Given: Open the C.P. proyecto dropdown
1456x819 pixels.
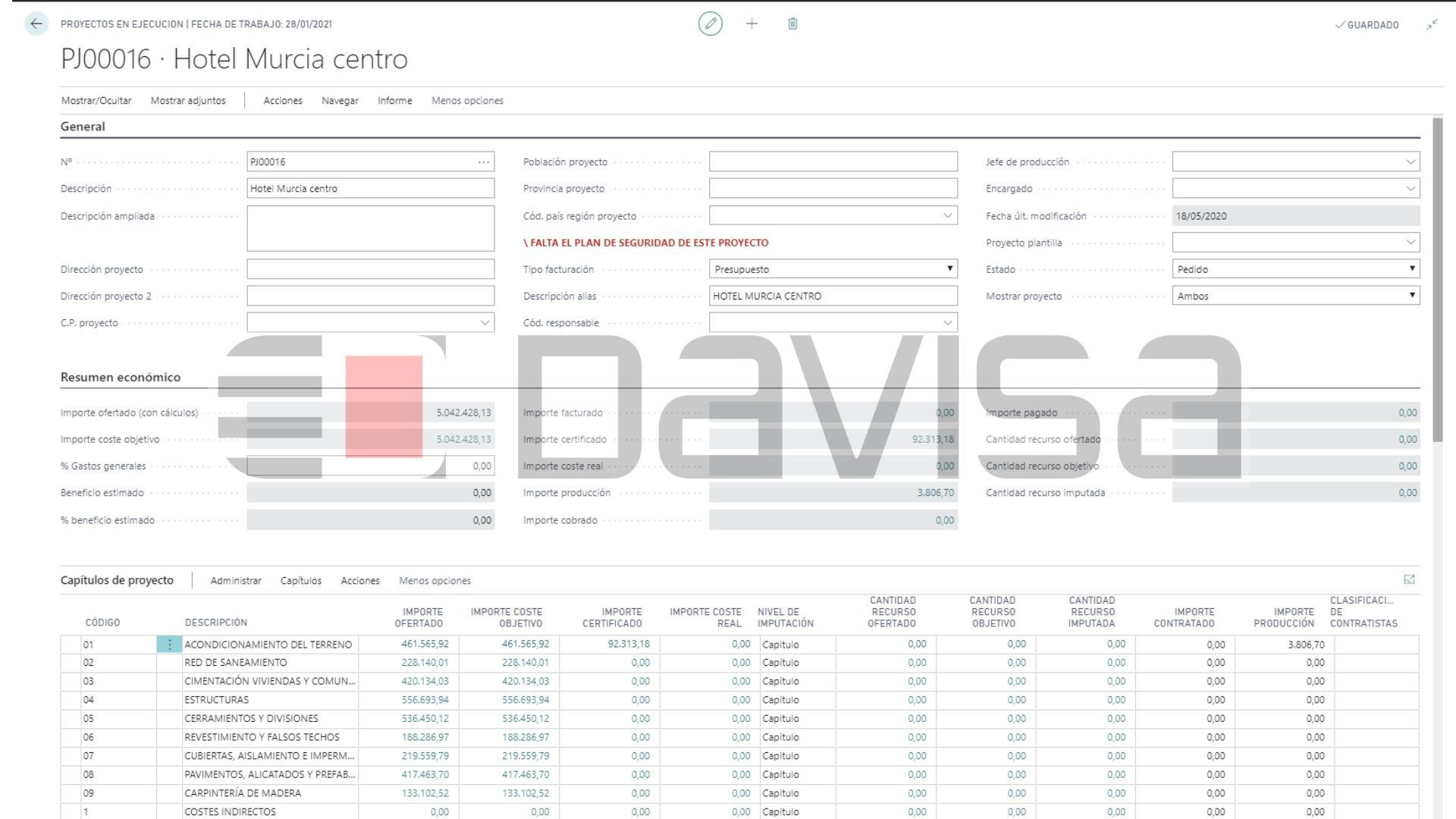Looking at the screenshot, I should click(485, 323).
